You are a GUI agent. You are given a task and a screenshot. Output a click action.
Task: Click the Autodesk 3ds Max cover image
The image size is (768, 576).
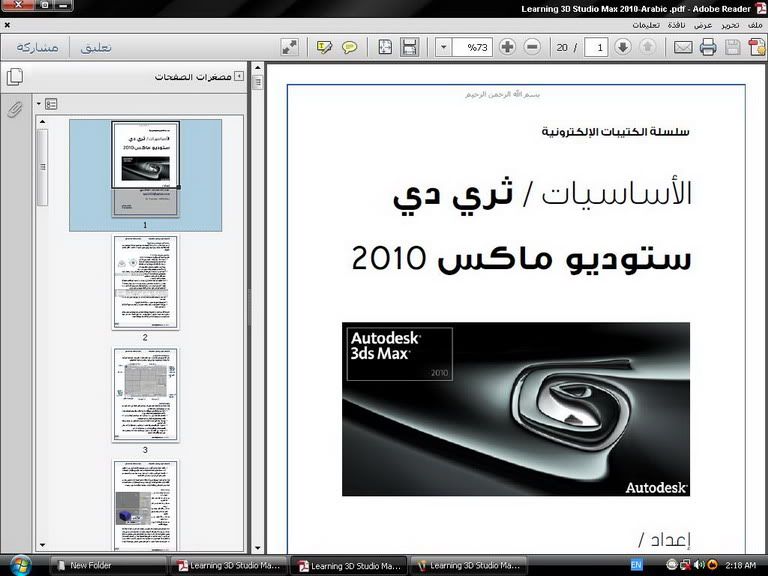pyautogui.click(x=516, y=409)
